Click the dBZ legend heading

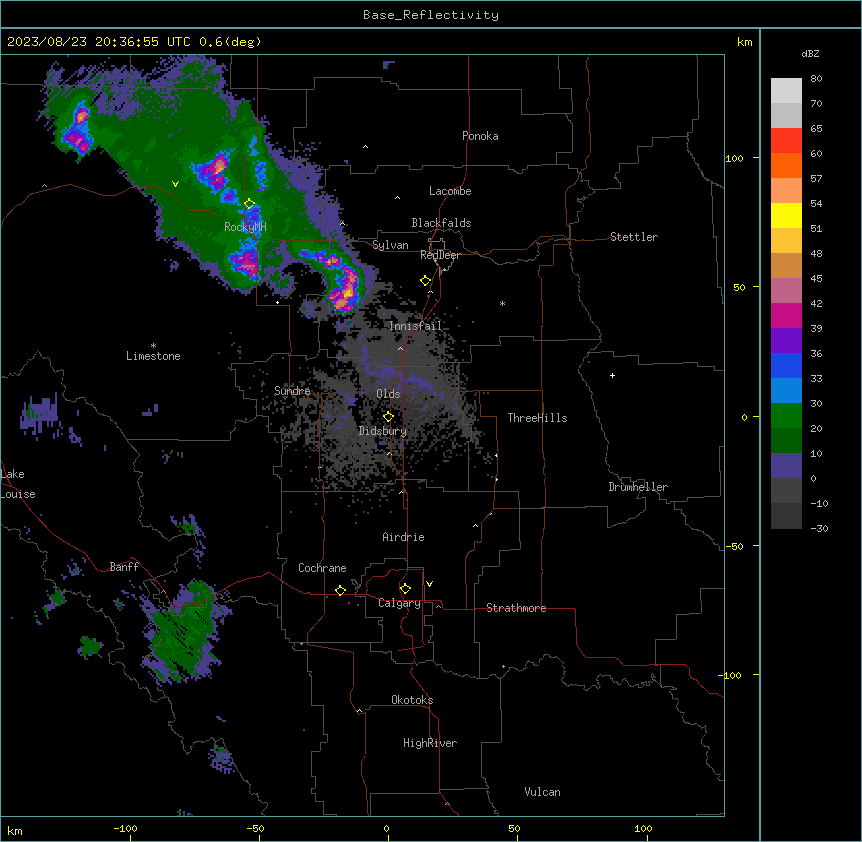pos(810,53)
